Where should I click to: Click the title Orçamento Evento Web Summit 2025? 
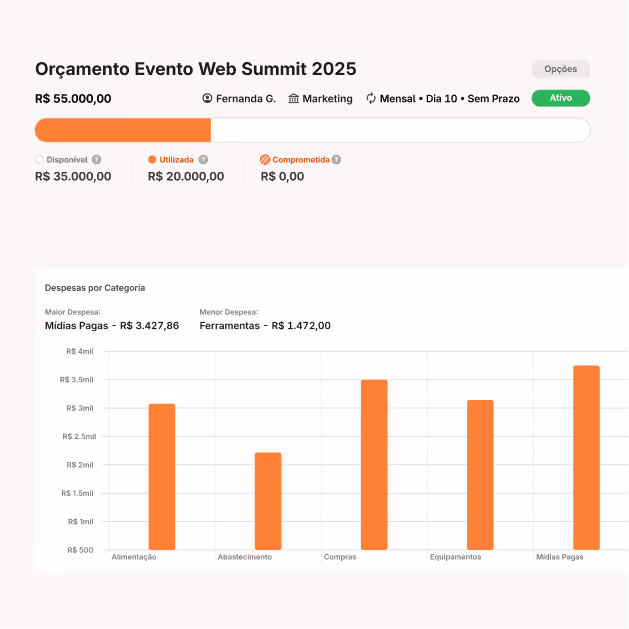click(x=196, y=69)
